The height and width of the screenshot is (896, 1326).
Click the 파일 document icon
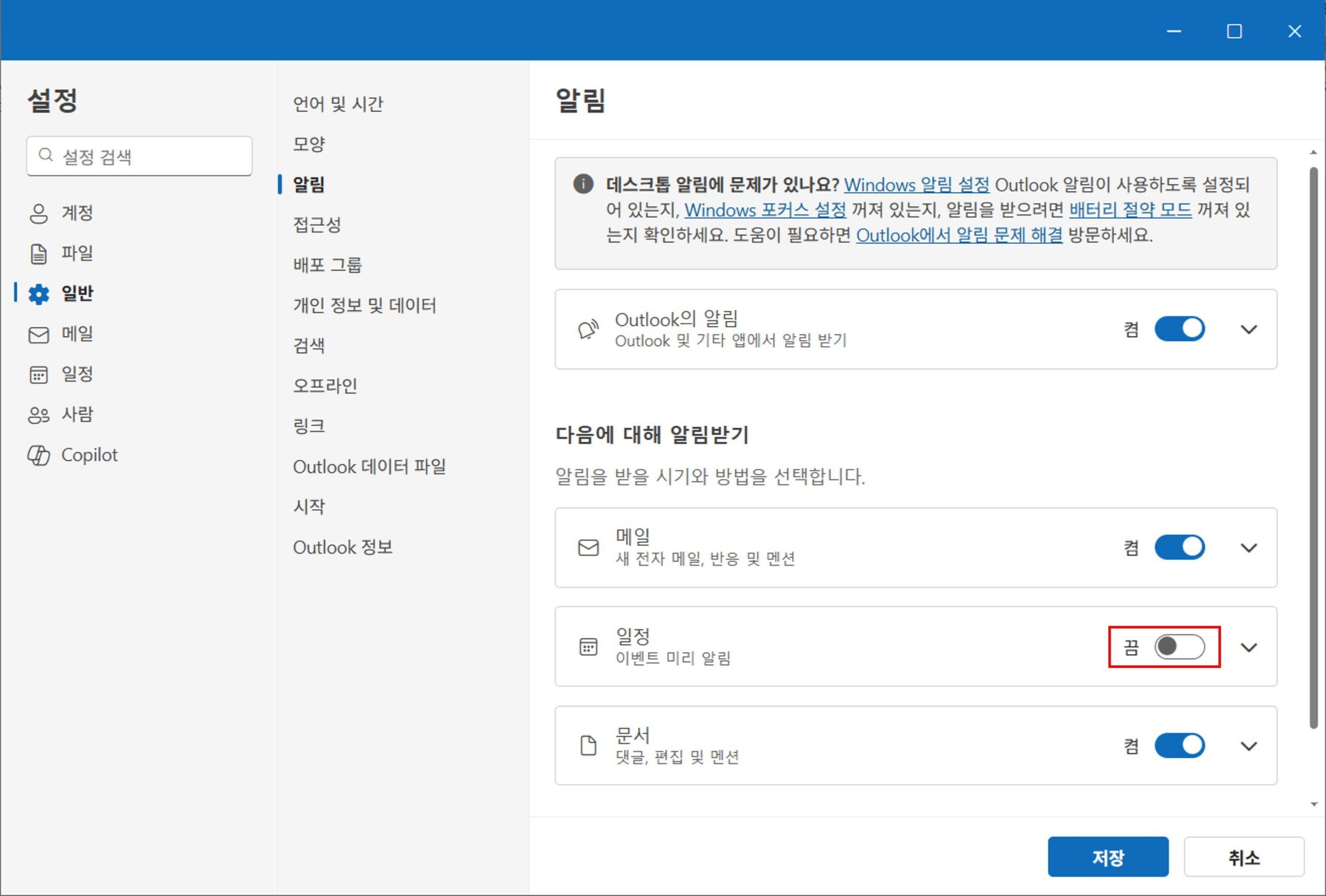(x=38, y=254)
